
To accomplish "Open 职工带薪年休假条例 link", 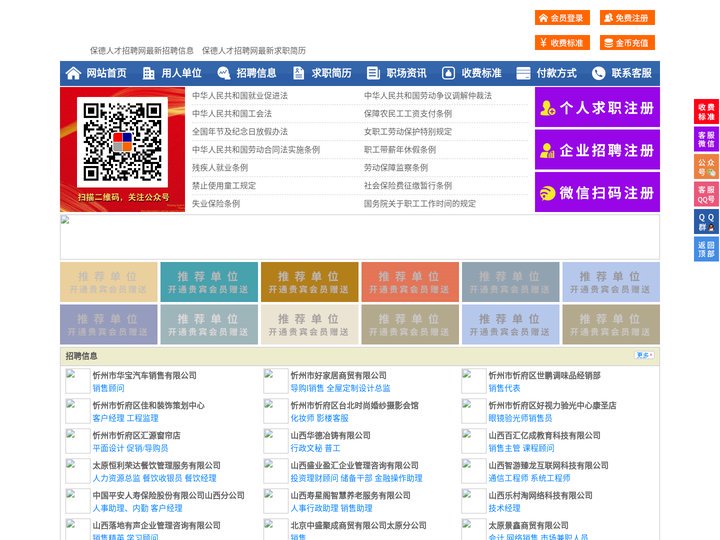I will (x=400, y=150).
